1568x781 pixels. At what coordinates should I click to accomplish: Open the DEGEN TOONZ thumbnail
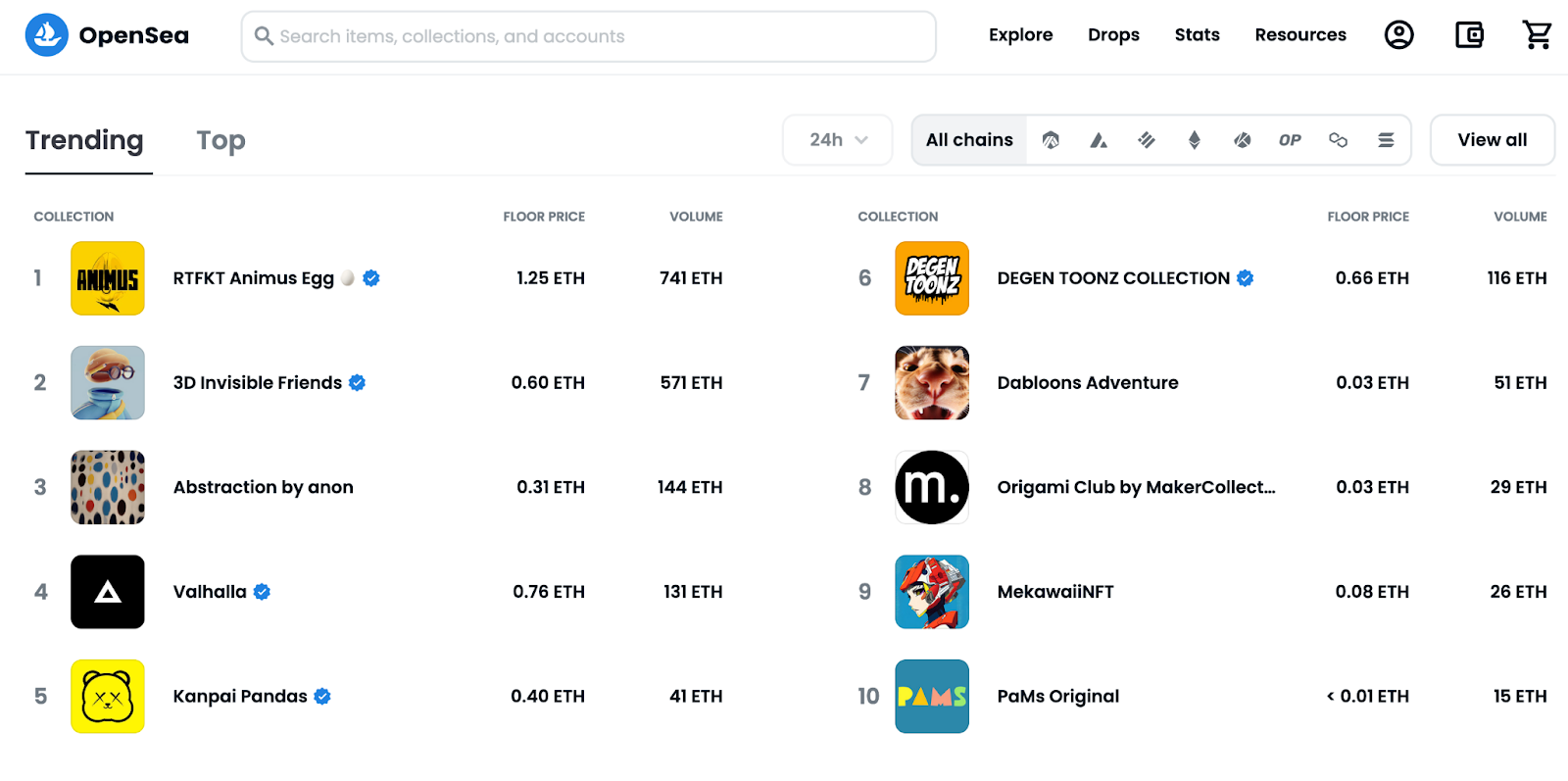pyautogui.click(x=932, y=278)
